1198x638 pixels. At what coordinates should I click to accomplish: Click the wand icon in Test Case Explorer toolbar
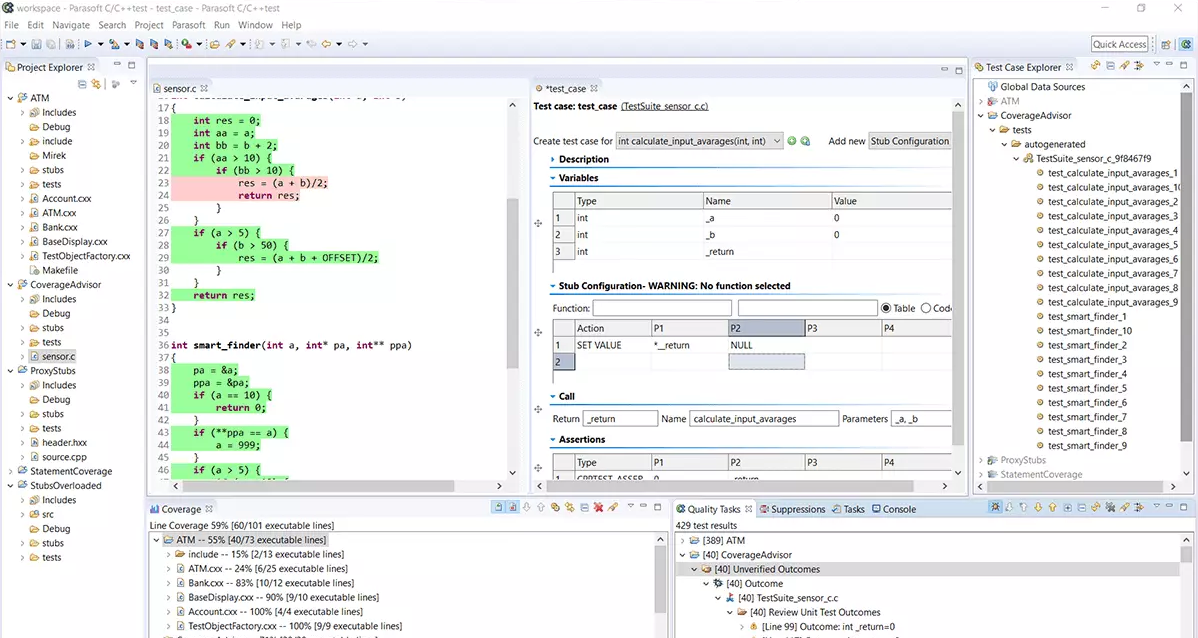tap(1125, 66)
